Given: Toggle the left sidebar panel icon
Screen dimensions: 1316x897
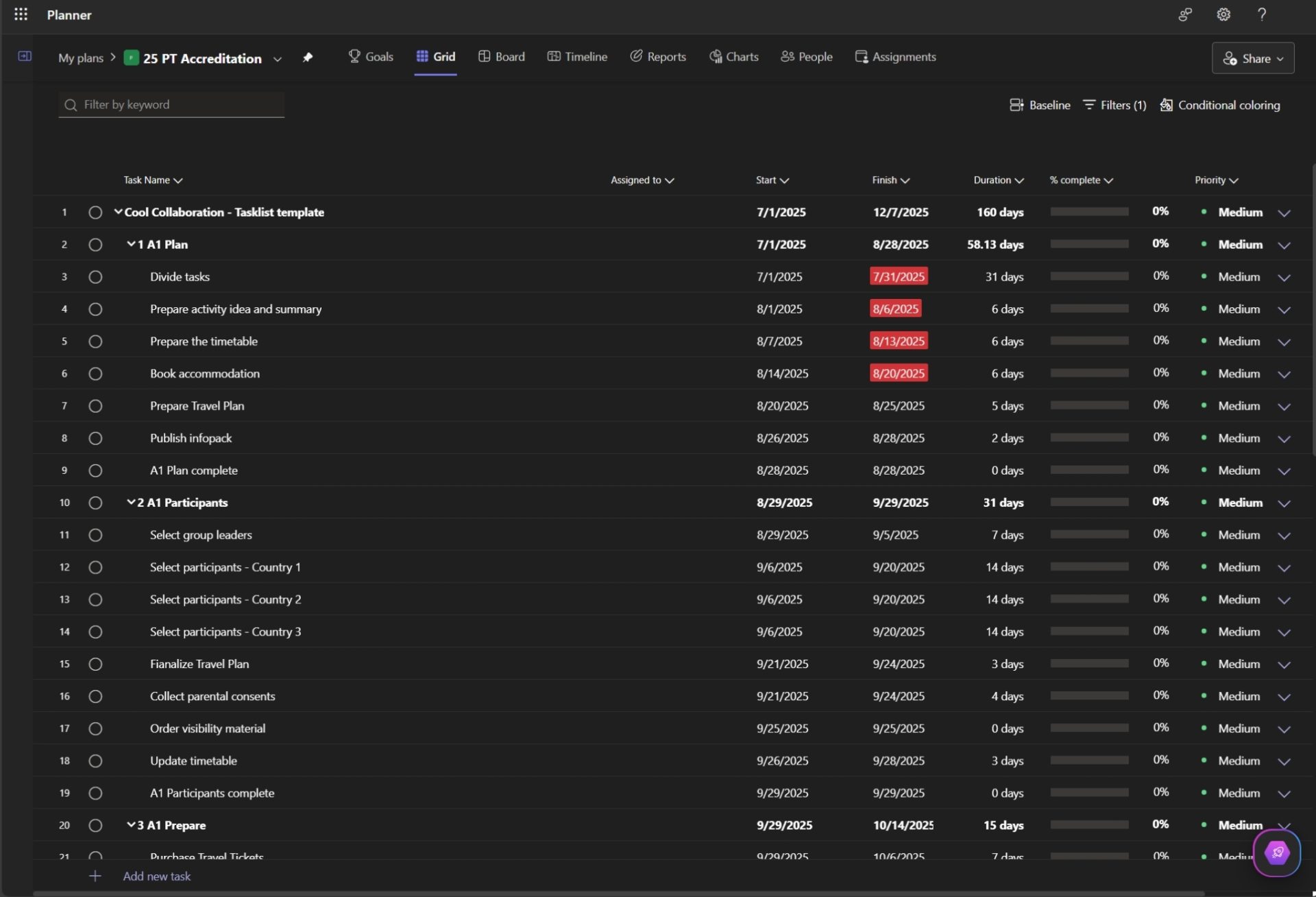Looking at the screenshot, I should pos(25,56).
